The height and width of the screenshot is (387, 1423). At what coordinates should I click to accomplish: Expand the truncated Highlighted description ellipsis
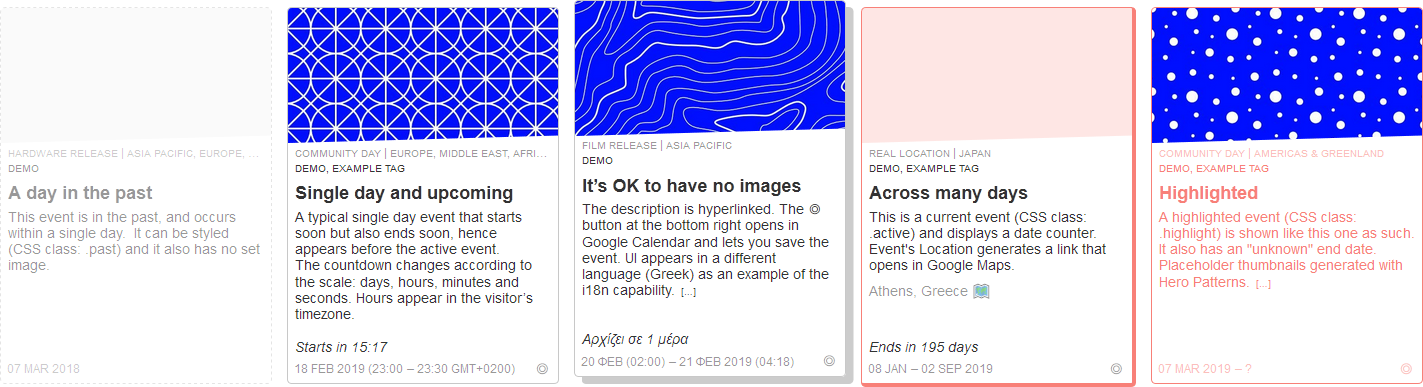click(1263, 284)
